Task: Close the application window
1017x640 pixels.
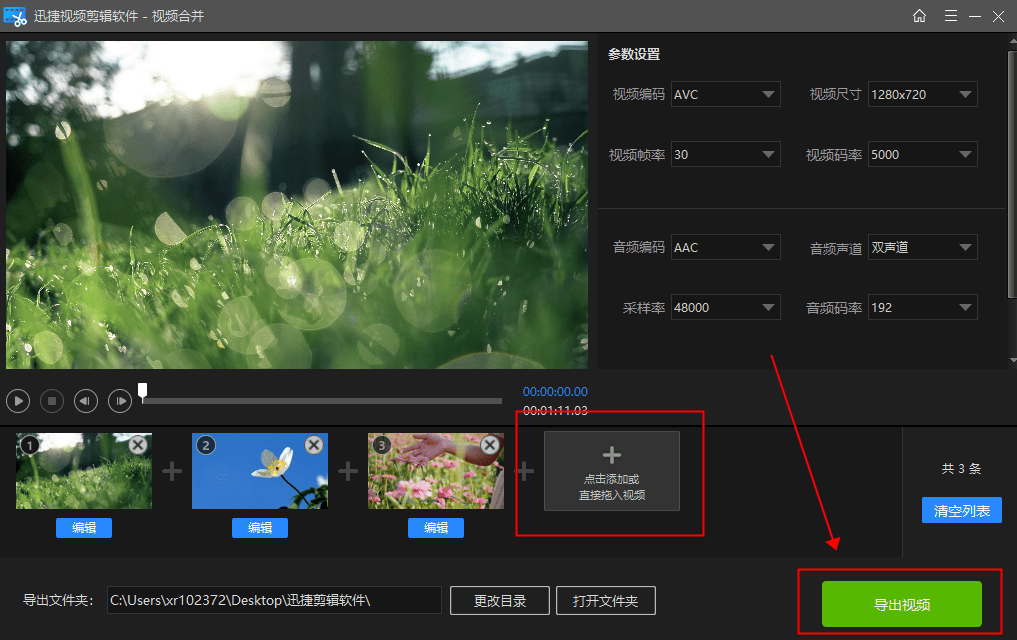Action: [x=998, y=16]
